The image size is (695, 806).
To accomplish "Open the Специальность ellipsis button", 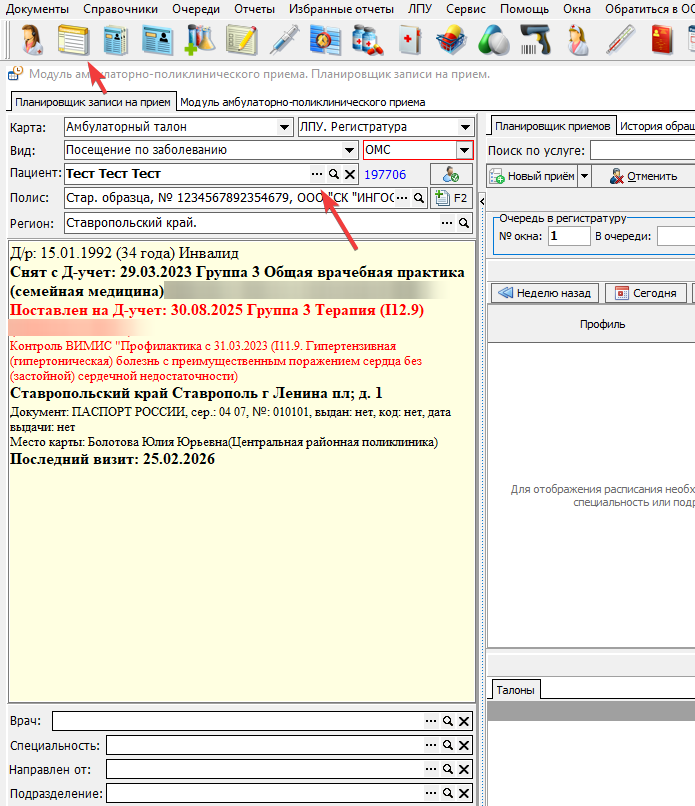I will [431, 745].
